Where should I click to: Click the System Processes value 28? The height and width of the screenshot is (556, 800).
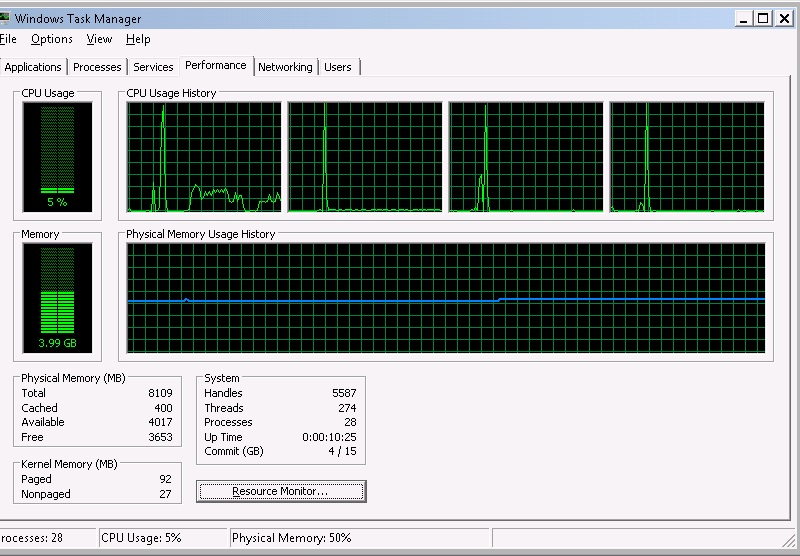tap(351, 422)
